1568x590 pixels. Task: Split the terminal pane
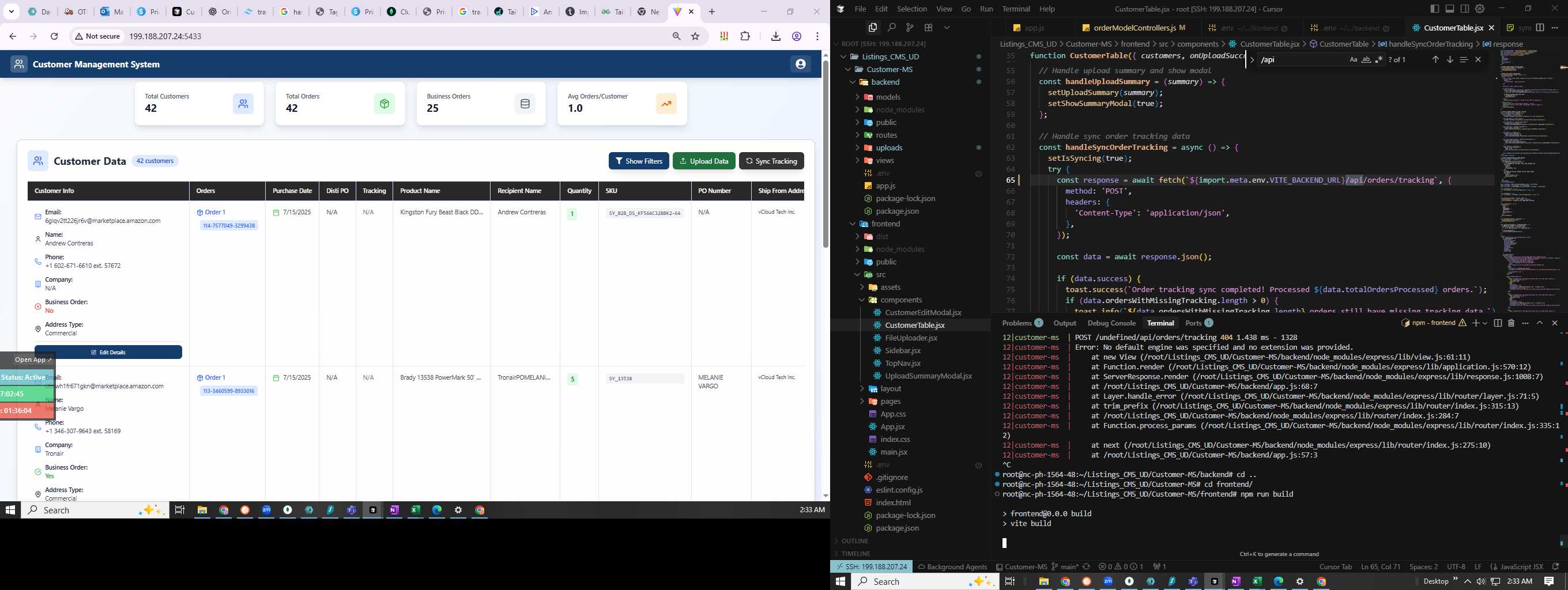tap(1498, 323)
